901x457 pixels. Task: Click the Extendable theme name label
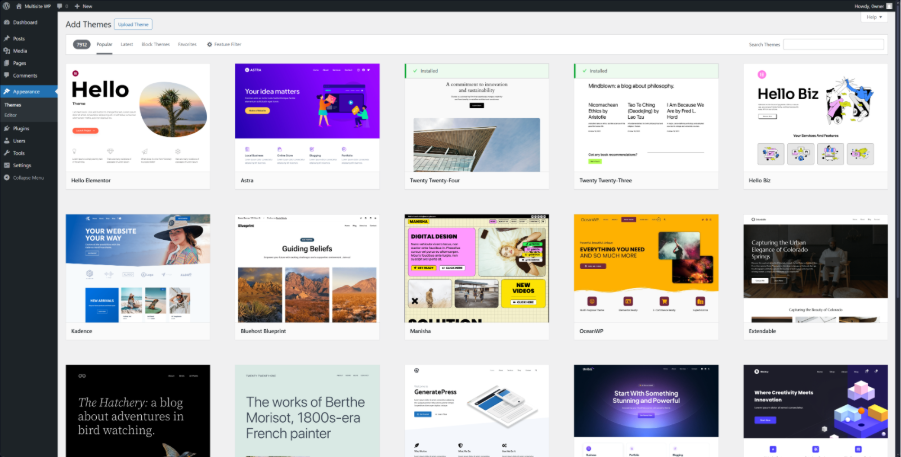point(763,331)
